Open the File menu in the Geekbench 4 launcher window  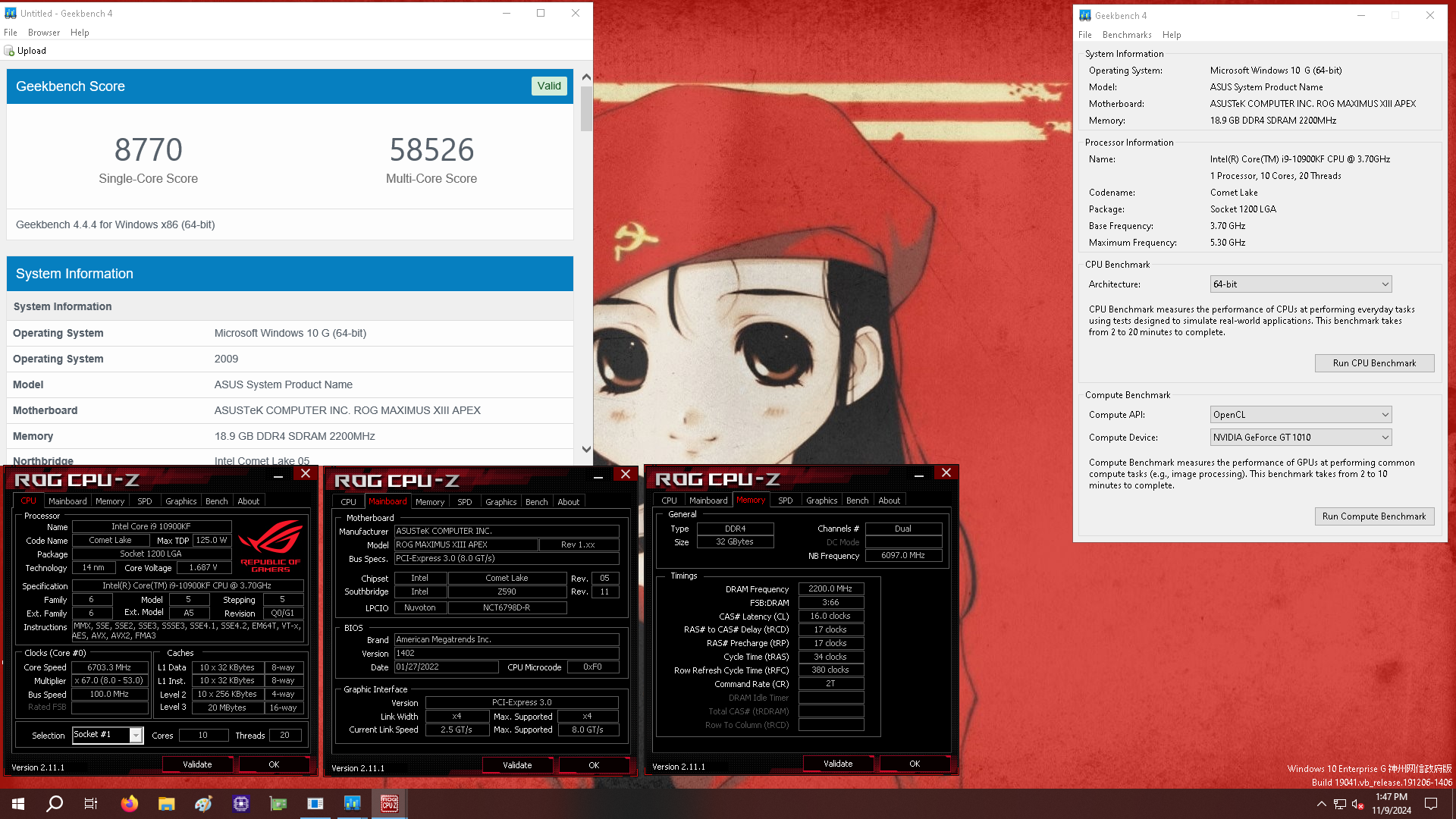[x=1085, y=35]
